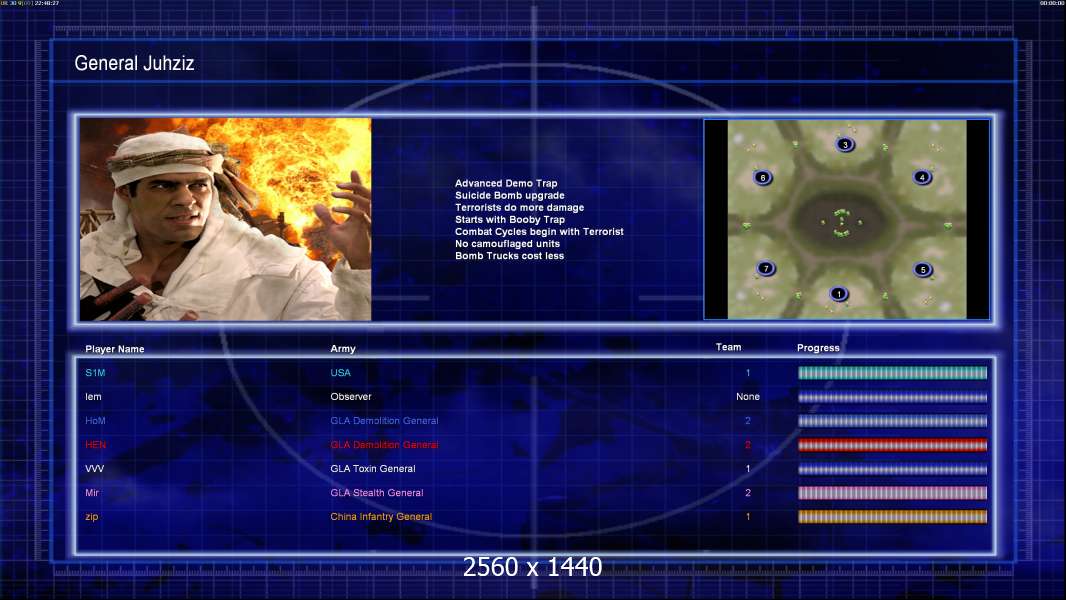
Task: Click start position marker 5 on the map
Action: tap(923, 269)
